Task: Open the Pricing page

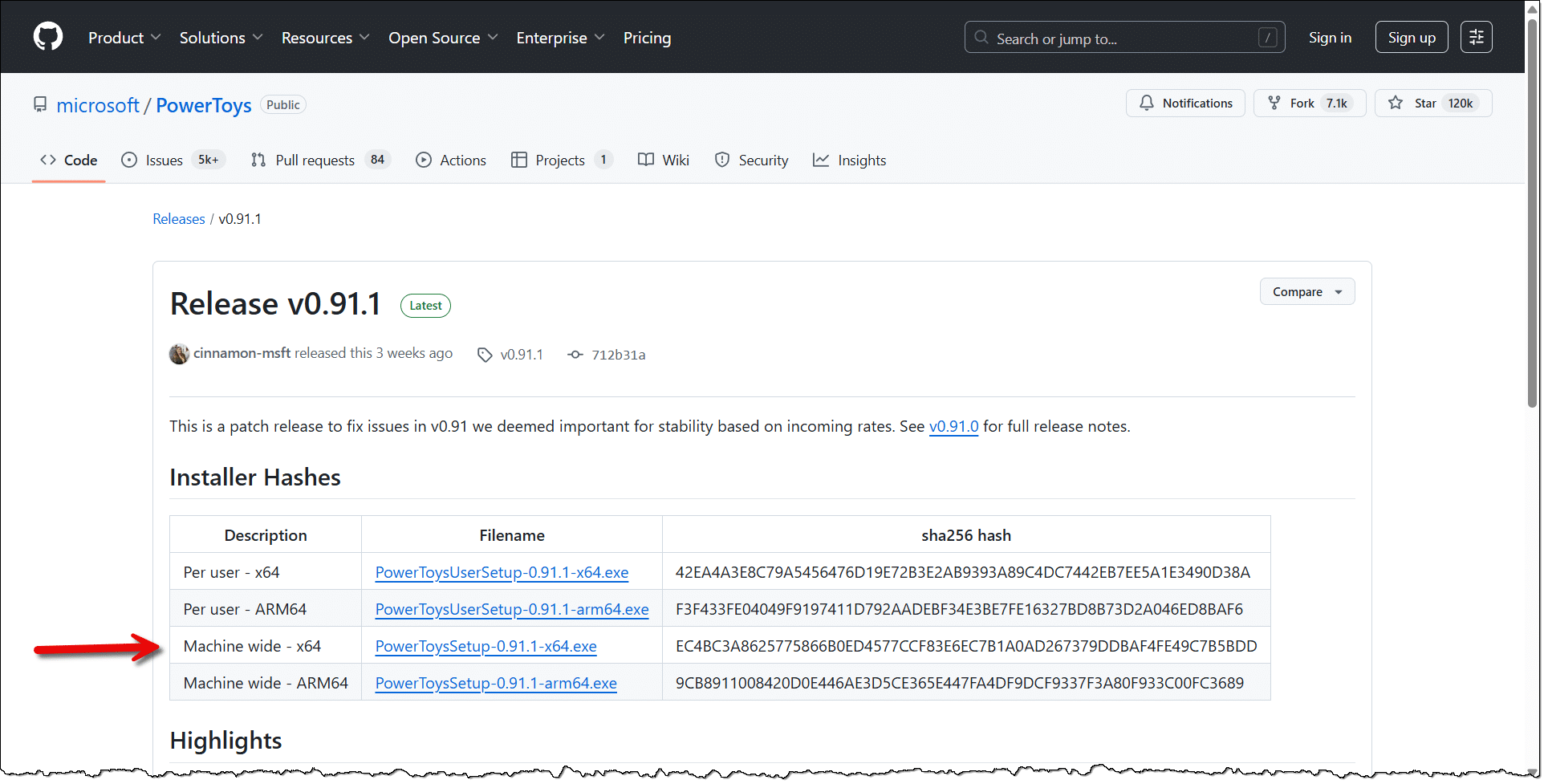Action: coord(647,38)
